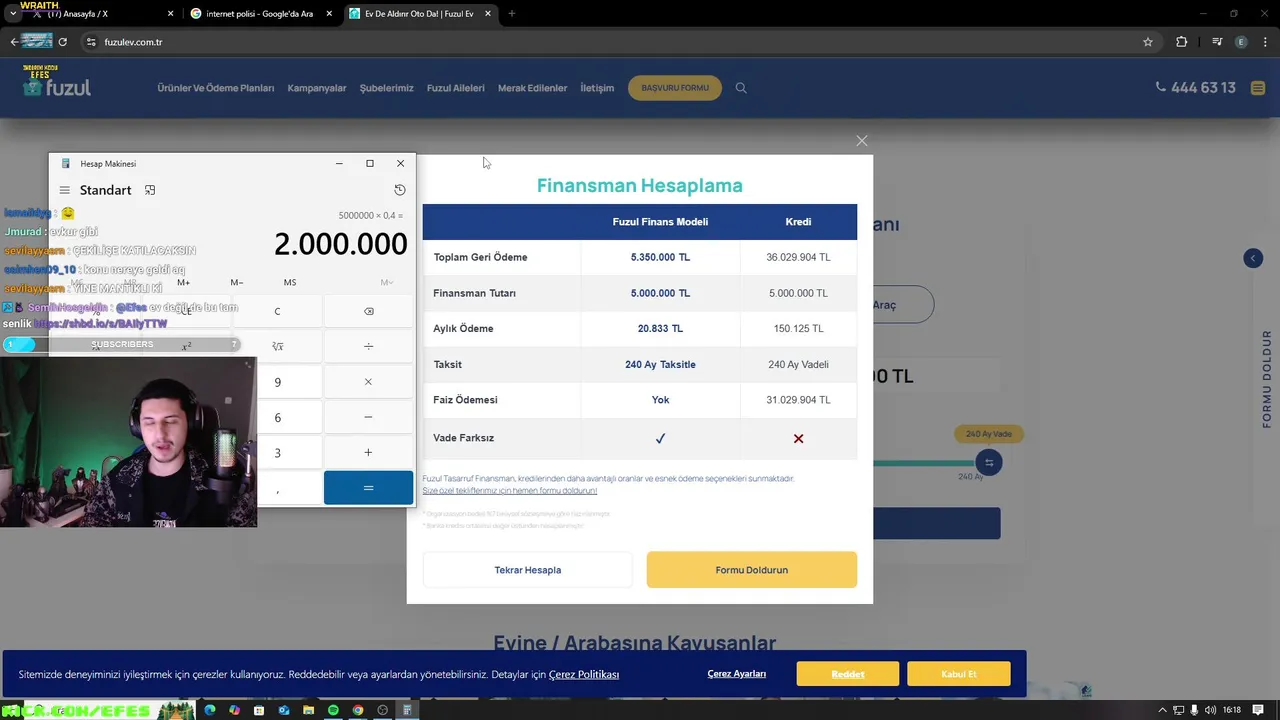Open Çerez Ayarları cookie settings
This screenshot has width=1280, height=720.
click(737, 674)
